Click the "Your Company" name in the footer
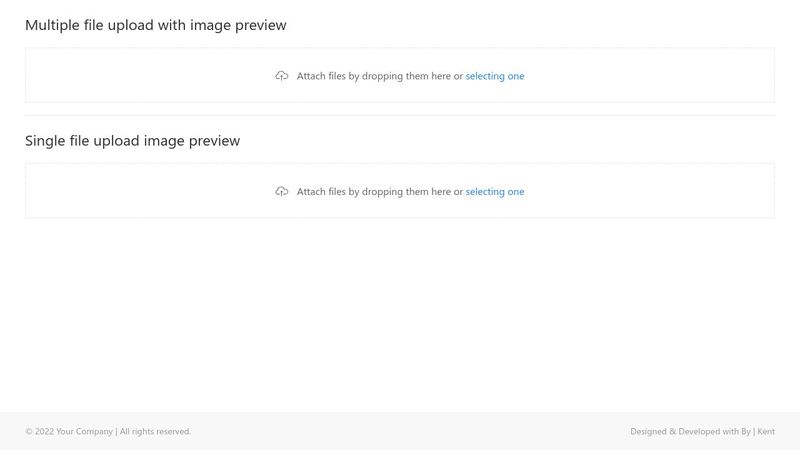The width and height of the screenshot is (800, 450). coord(84,432)
